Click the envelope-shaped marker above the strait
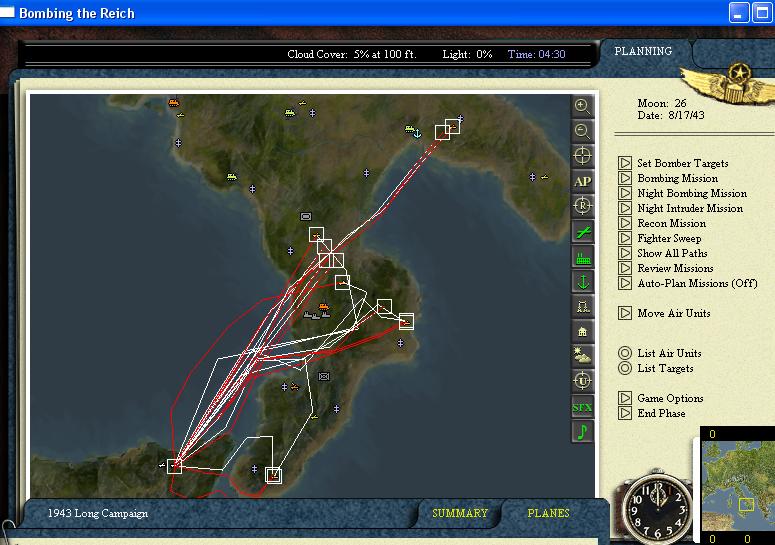This screenshot has height=545, width=775. 324,377
